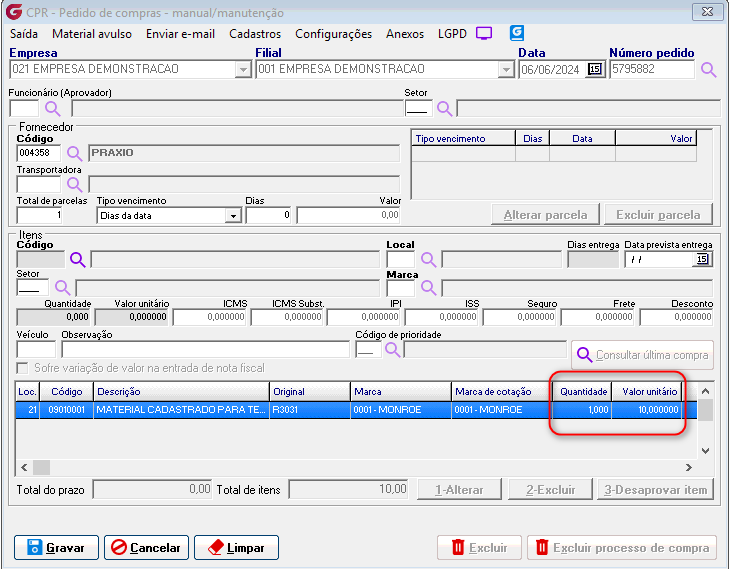Image resolution: width=730 pixels, height=569 pixels.
Task: Click the Desconto value field
Action: click(676, 317)
